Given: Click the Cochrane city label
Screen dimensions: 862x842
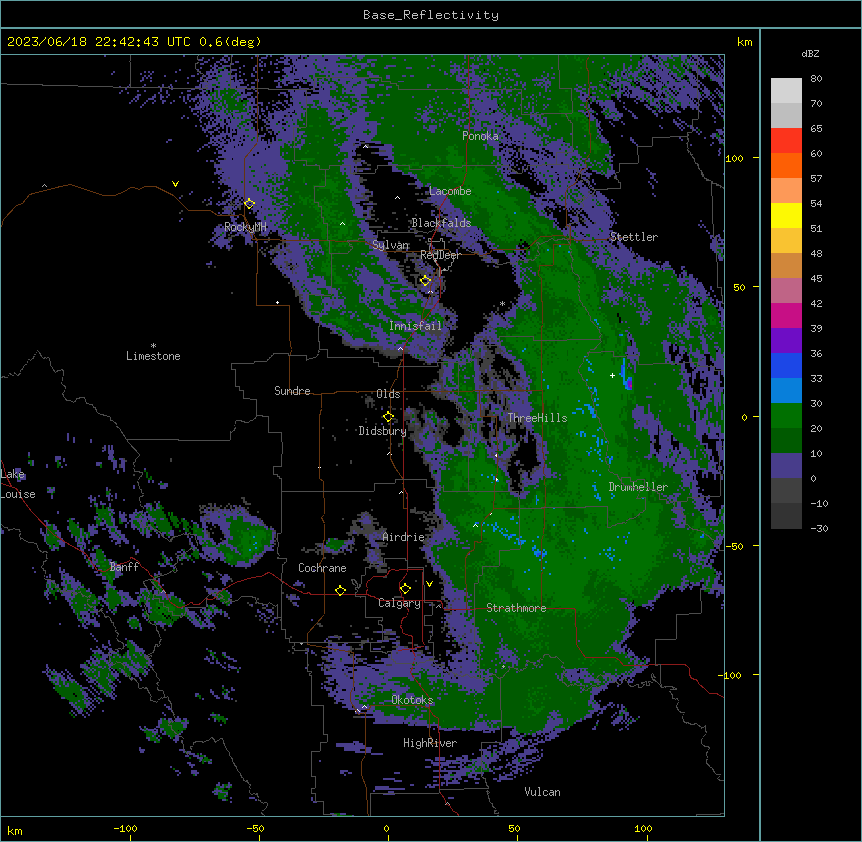Looking at the screenshot, I should tap(322, 568).
